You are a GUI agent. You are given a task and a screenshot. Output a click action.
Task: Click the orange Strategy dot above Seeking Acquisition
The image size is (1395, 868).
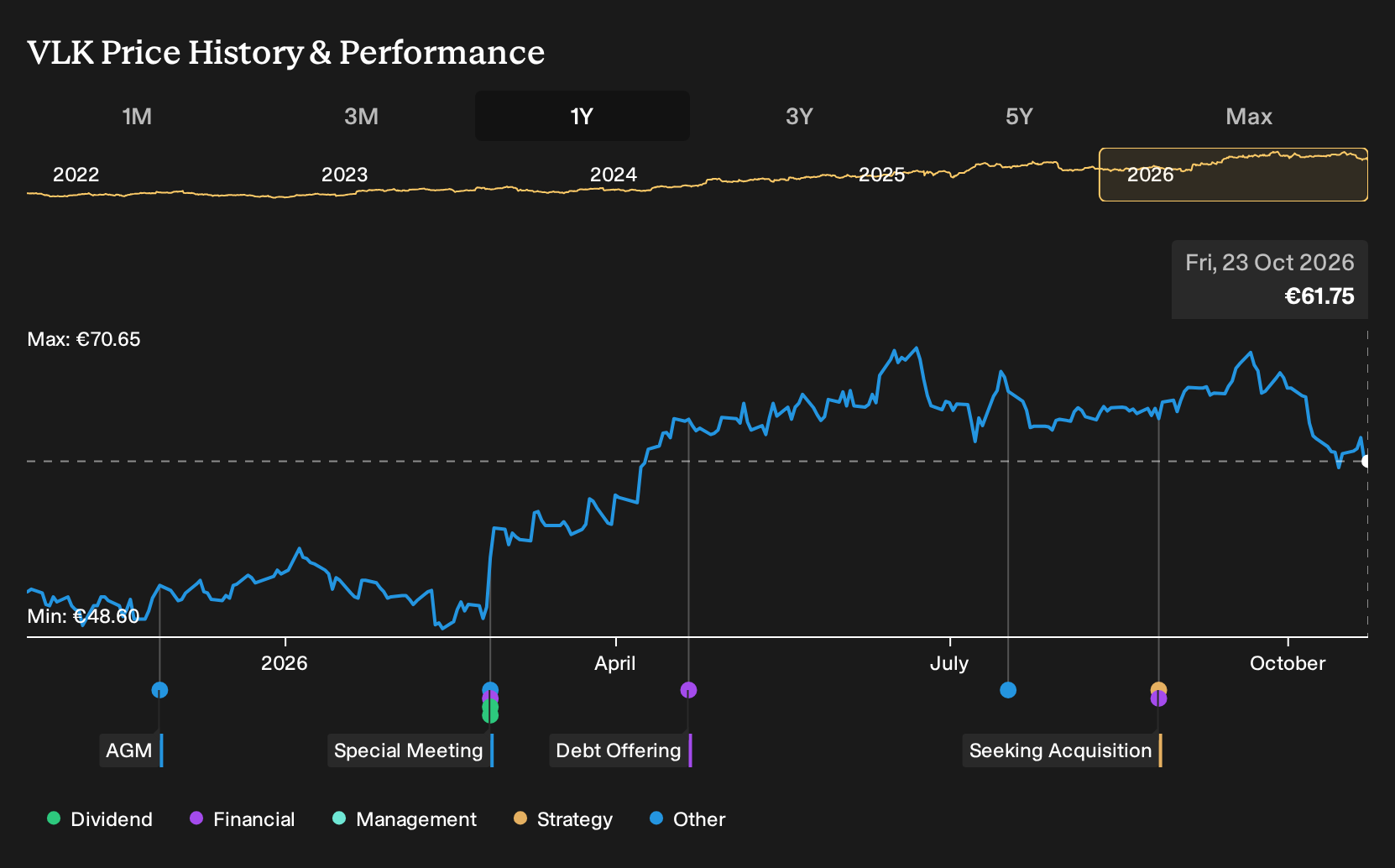click(x=1158, y=688)
